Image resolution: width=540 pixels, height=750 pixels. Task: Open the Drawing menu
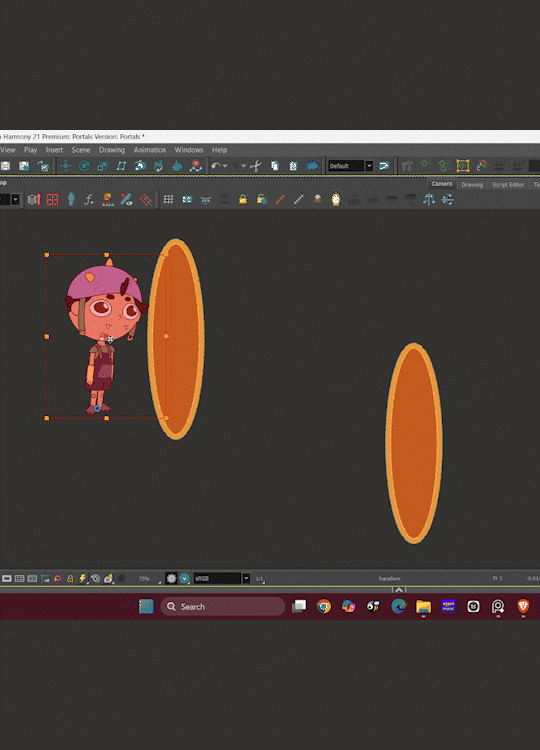point(112,150)
